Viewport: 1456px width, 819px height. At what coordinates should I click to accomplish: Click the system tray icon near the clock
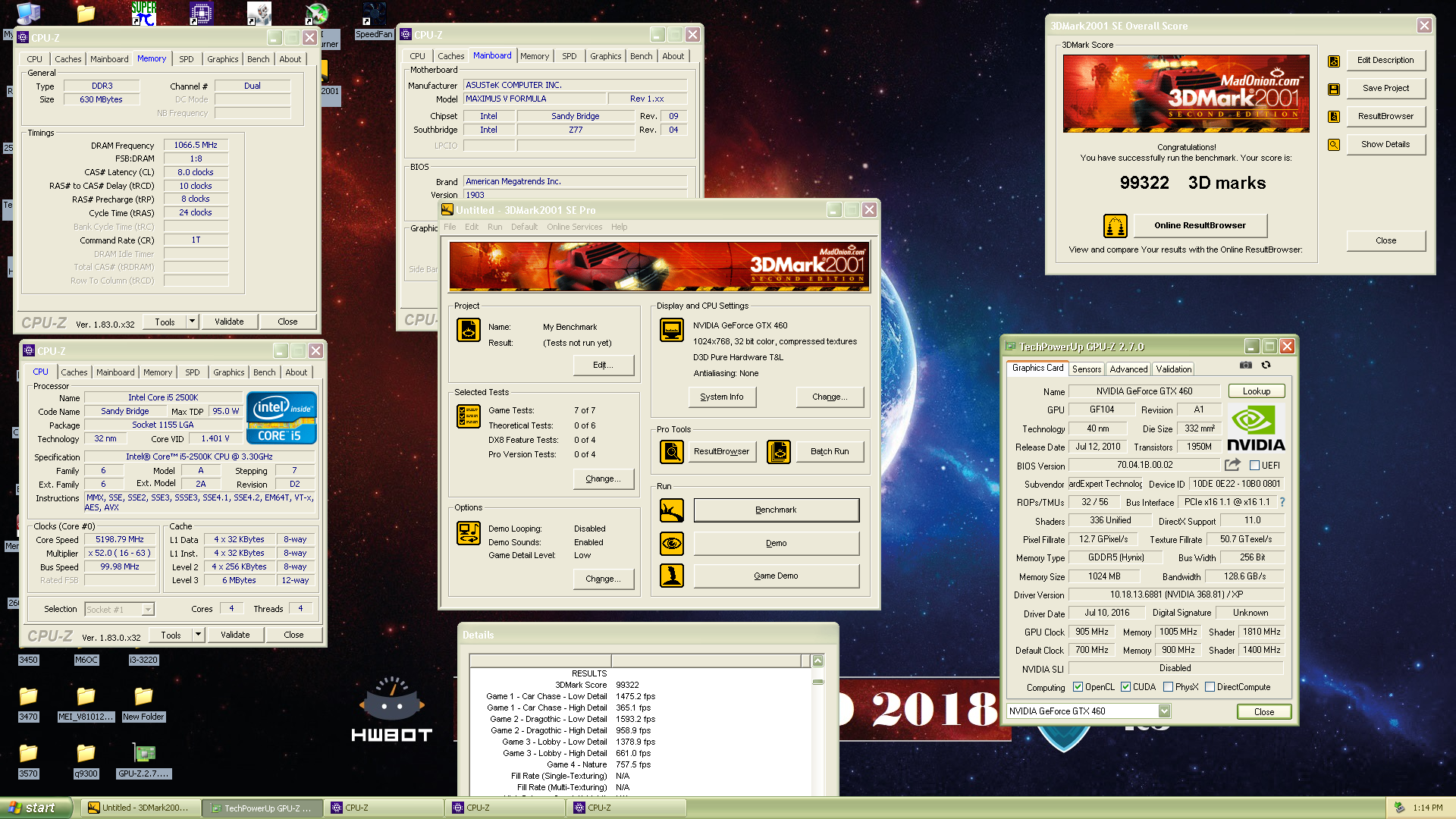coord(1400,808)
